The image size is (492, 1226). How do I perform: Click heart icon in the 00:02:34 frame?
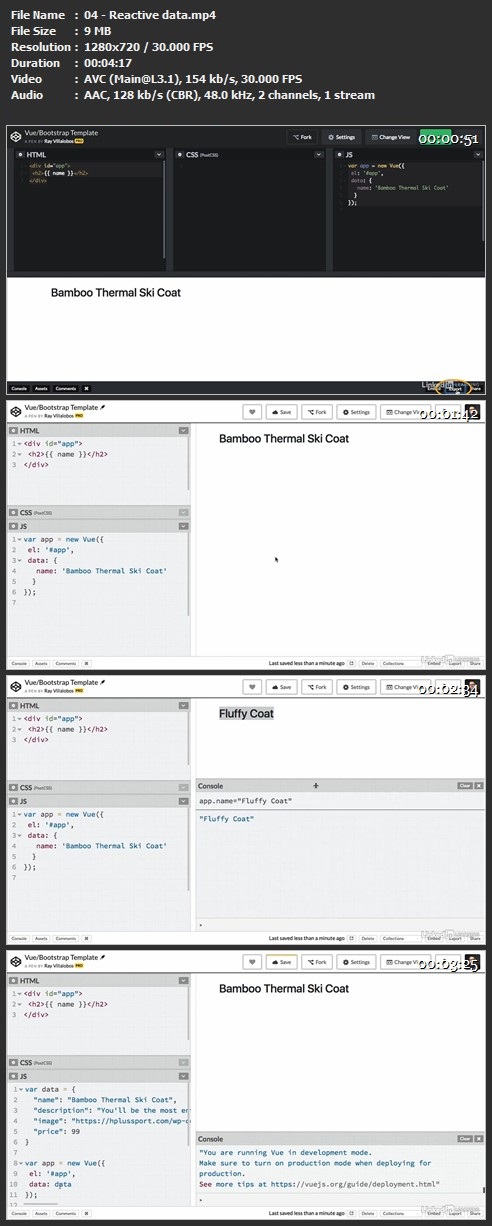pos(252,687)
